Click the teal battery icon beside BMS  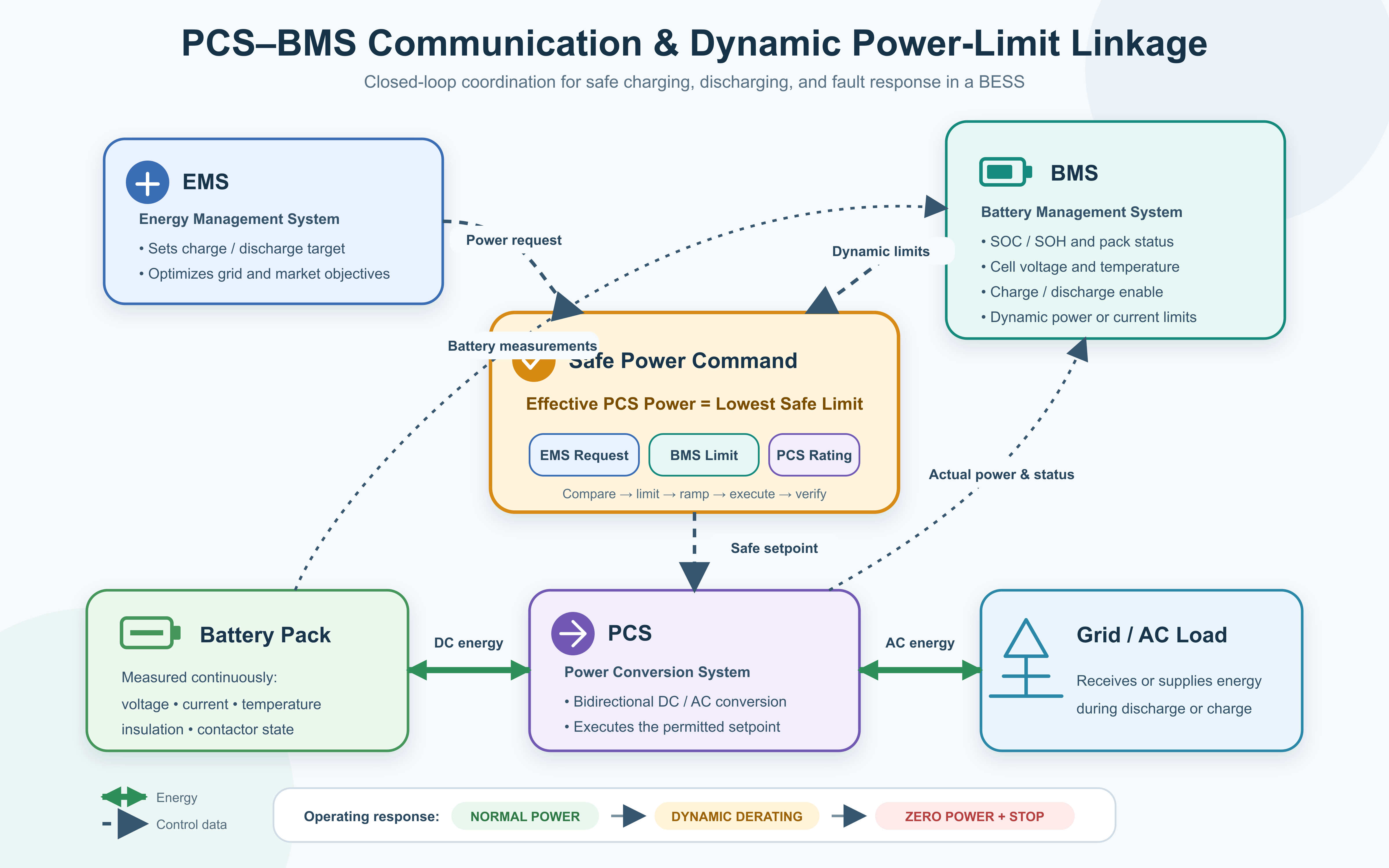1006,172
